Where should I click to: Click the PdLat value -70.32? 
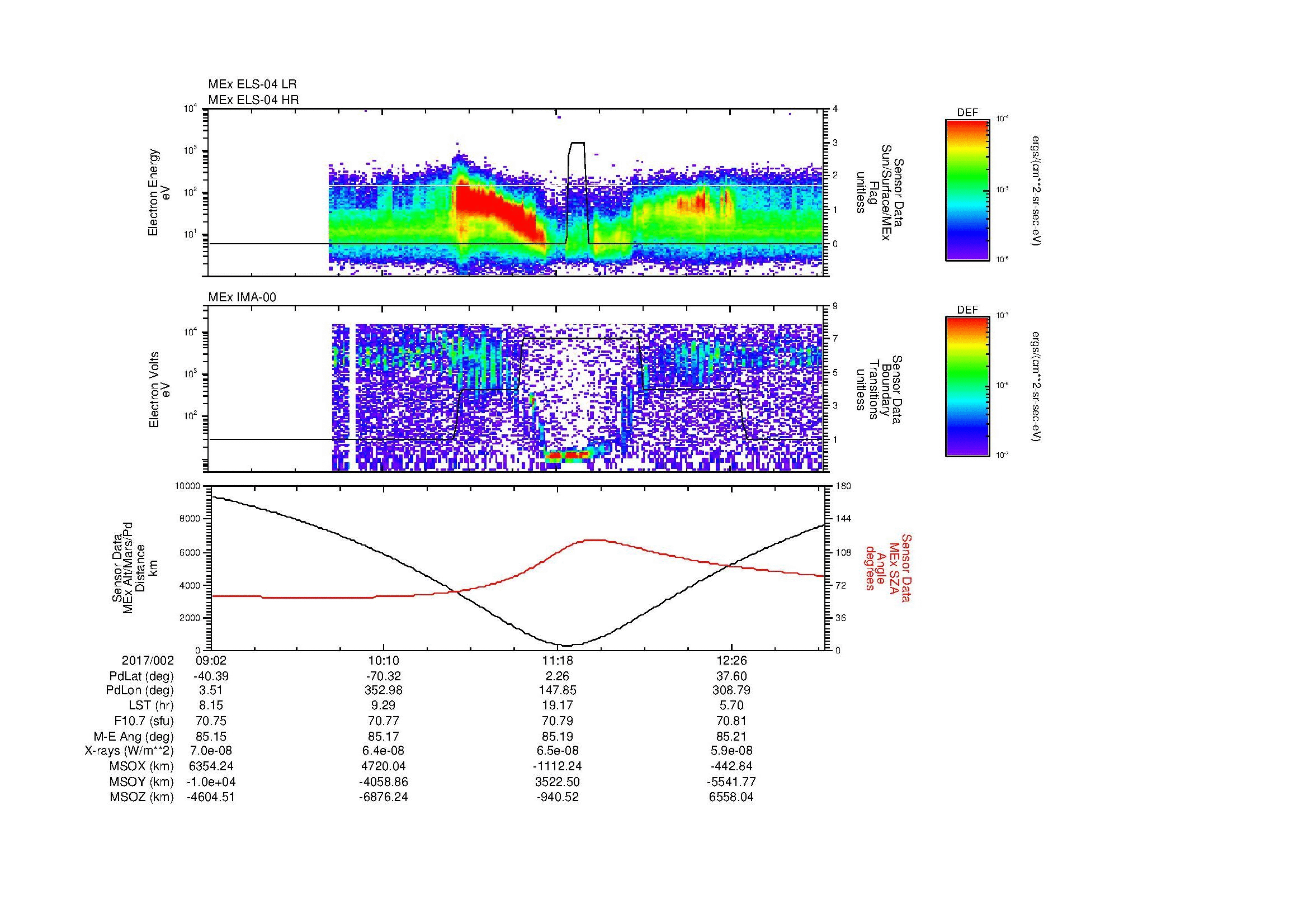point(384,676)
